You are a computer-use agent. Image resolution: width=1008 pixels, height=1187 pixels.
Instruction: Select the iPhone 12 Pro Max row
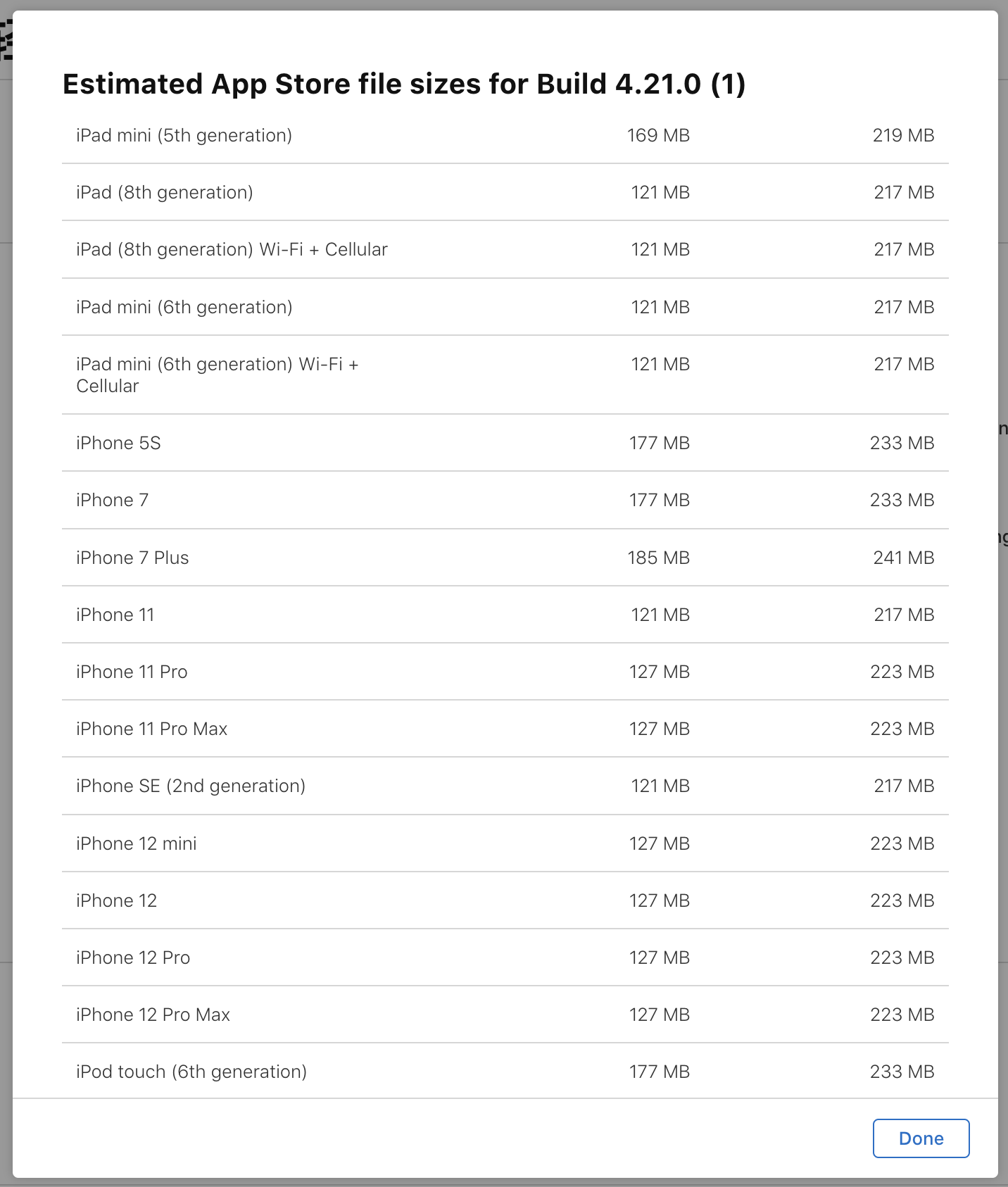[x=153, y=1015]
